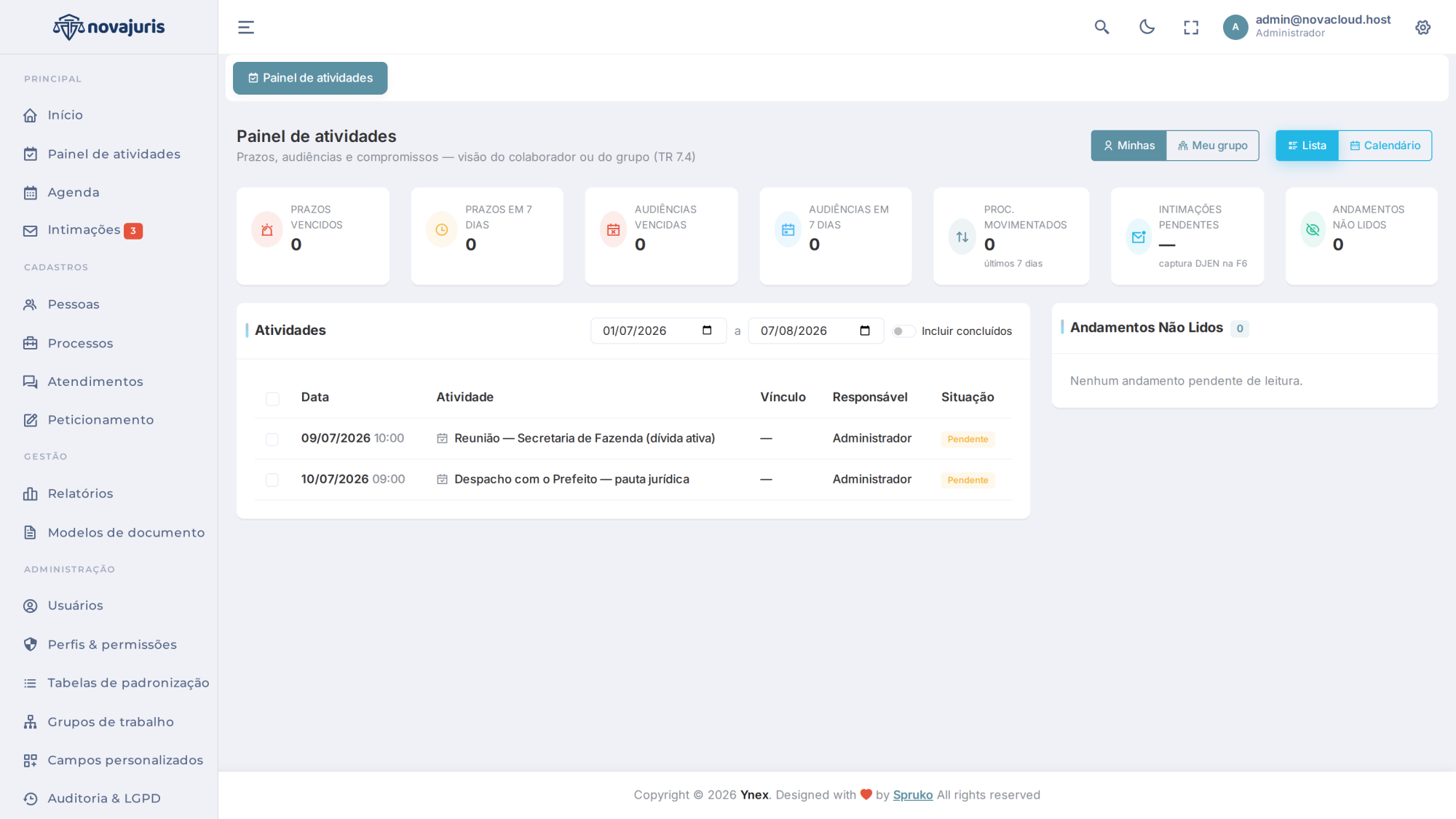Click the user avatar A
This screenshot has height=819, width=1456.
pyautogui.click(x=1235, y=28)
